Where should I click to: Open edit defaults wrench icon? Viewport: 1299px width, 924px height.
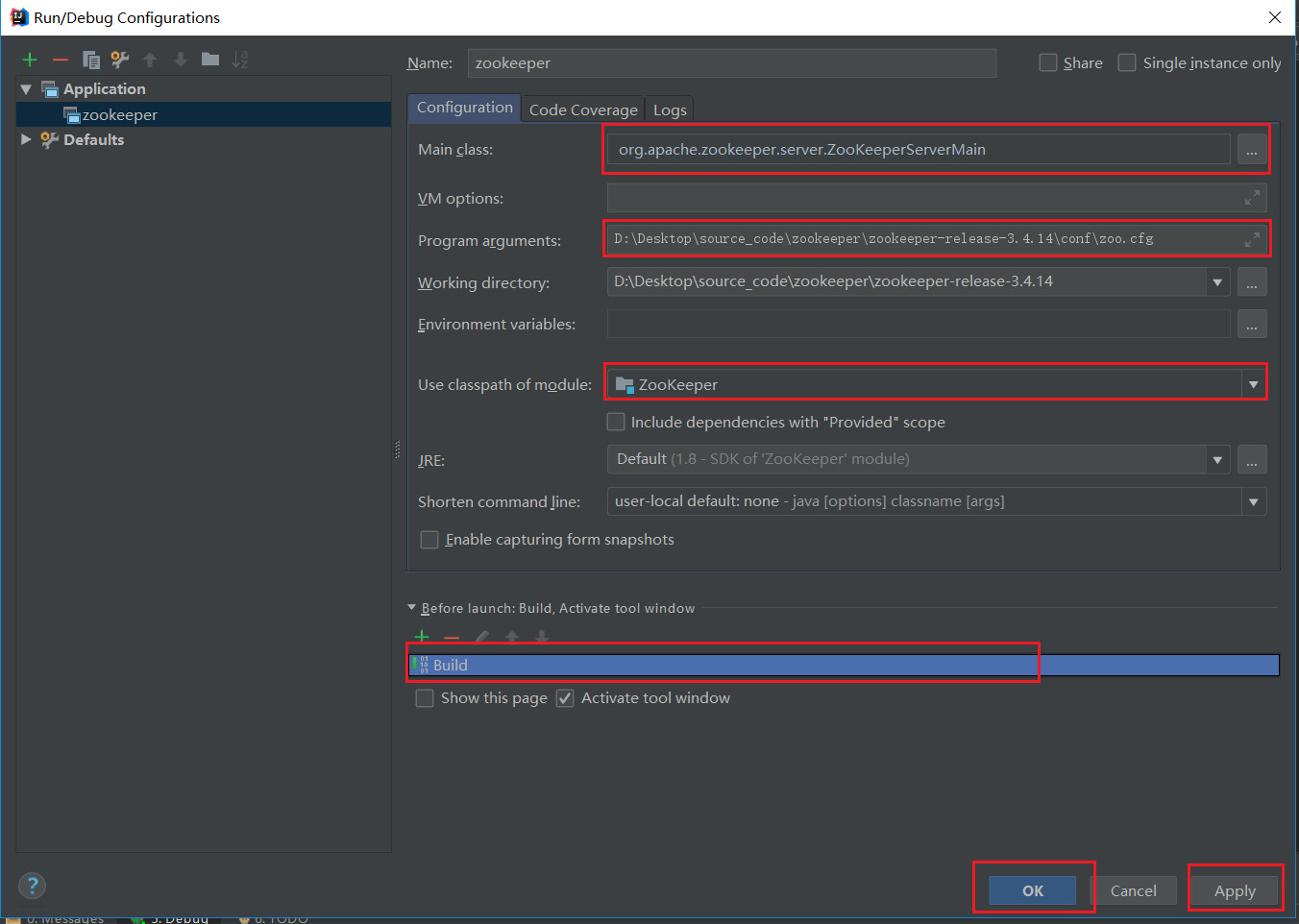pyautogui.click(x=120, y=60)
